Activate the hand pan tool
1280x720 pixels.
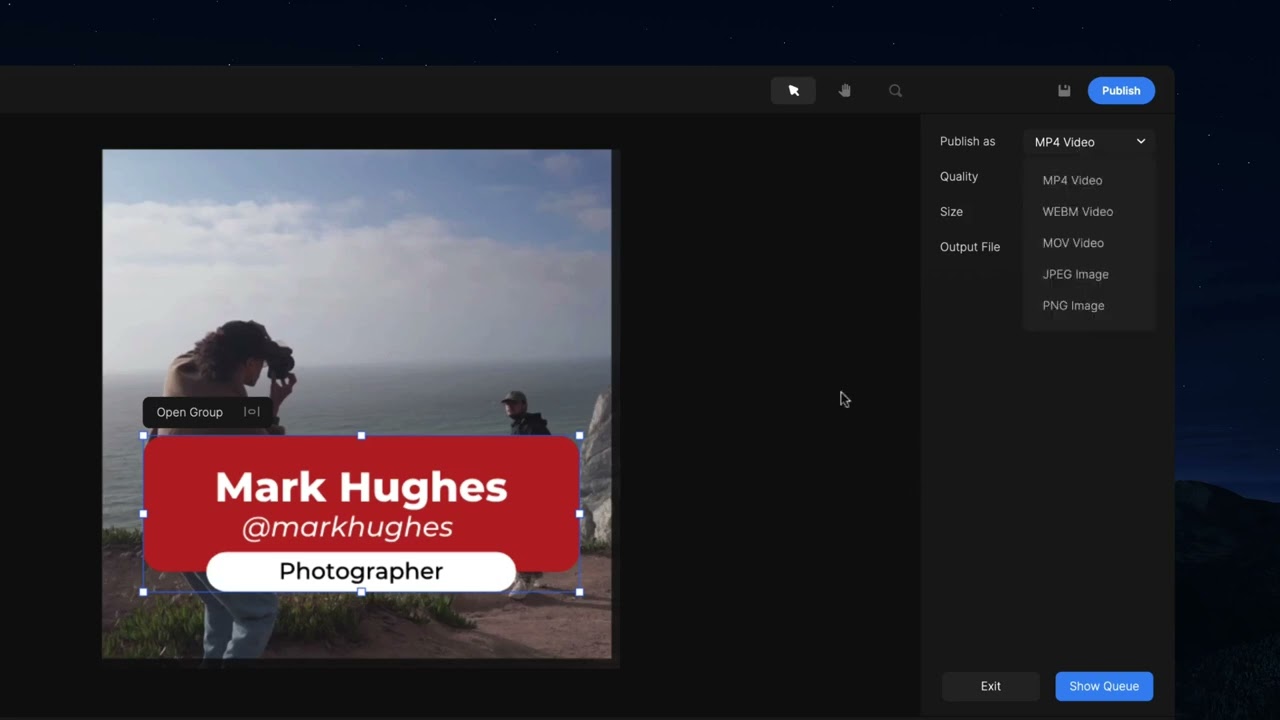tap(845, 91)
